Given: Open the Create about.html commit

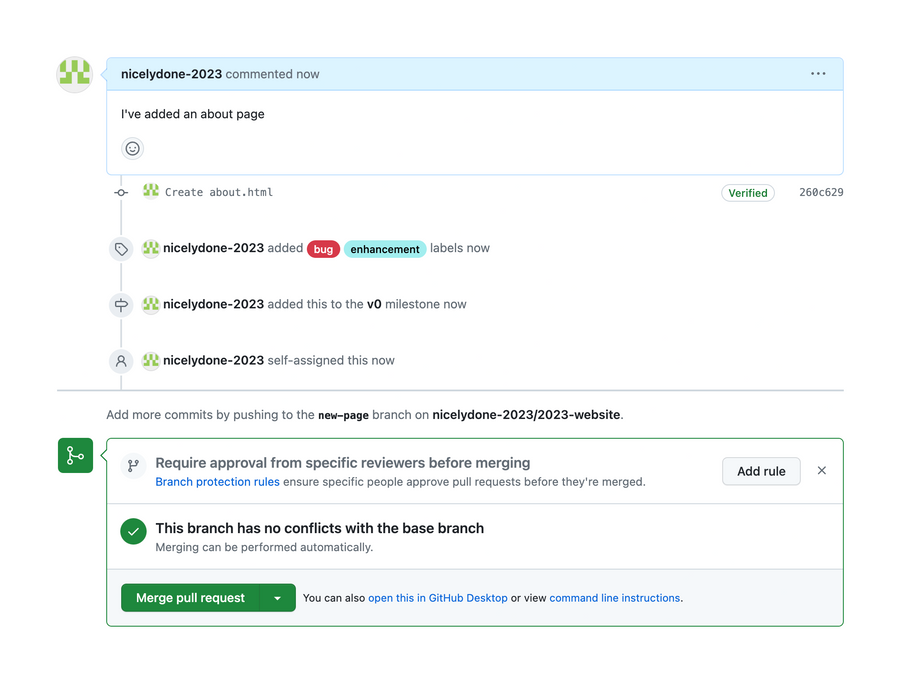Looking at the screenshot, I should (x=221, y=192).
